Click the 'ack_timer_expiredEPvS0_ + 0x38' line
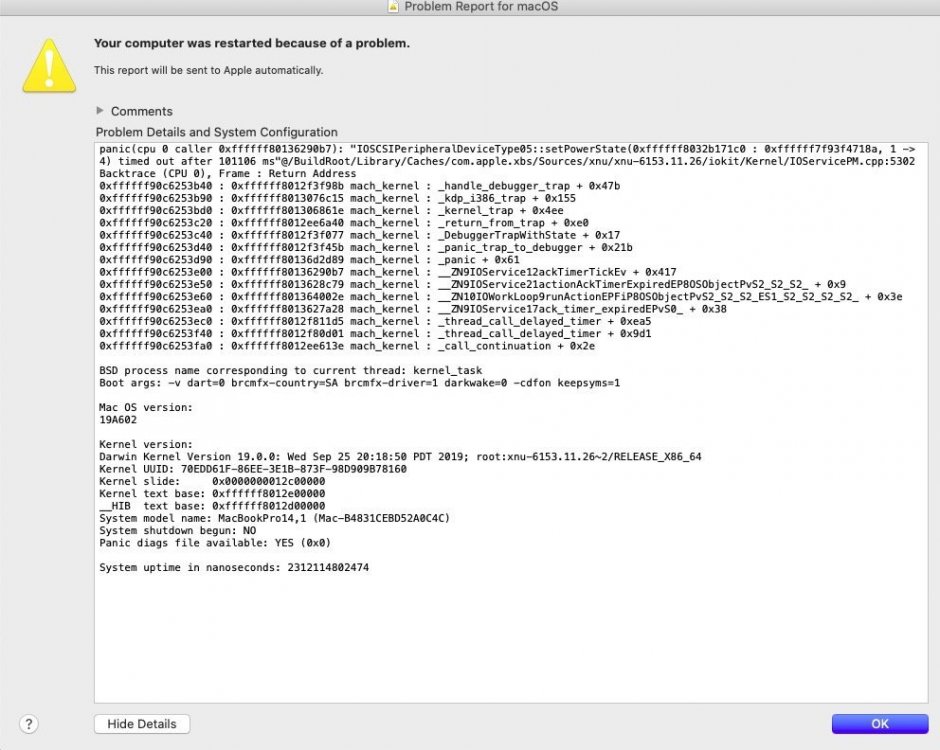Screen dimensions: 940x750 click(x=413, y=309)
